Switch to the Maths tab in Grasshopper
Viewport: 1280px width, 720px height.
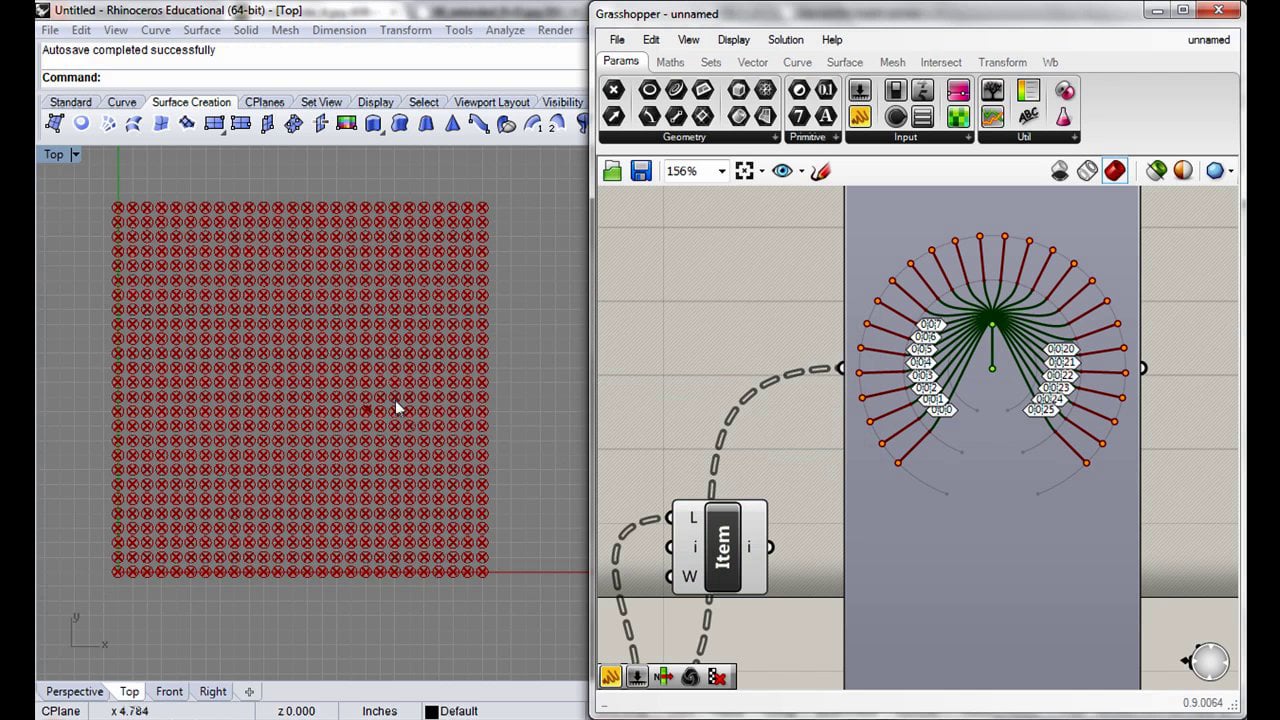[x=670, y=62]
